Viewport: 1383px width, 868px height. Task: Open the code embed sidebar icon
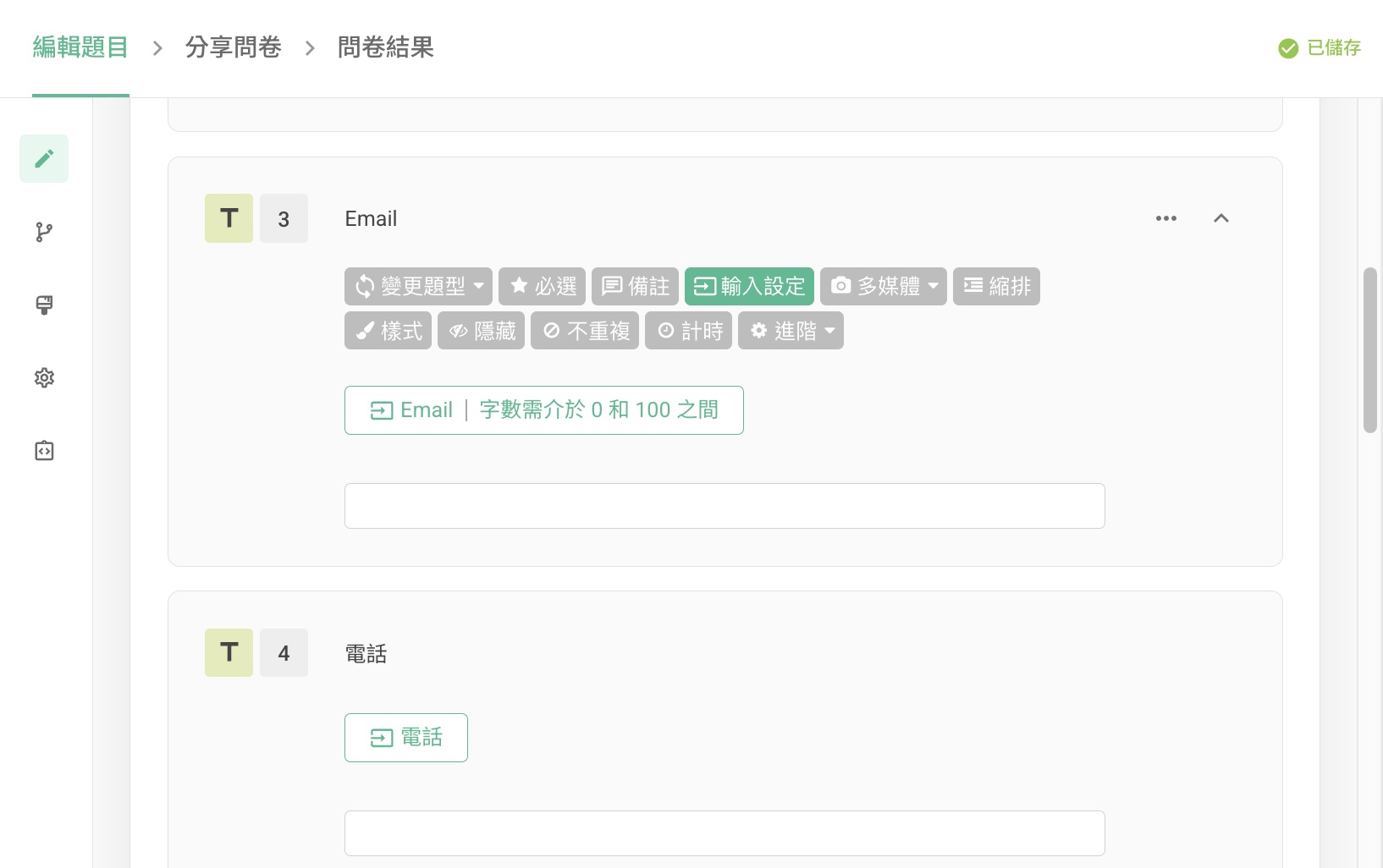tap(44, 450)
